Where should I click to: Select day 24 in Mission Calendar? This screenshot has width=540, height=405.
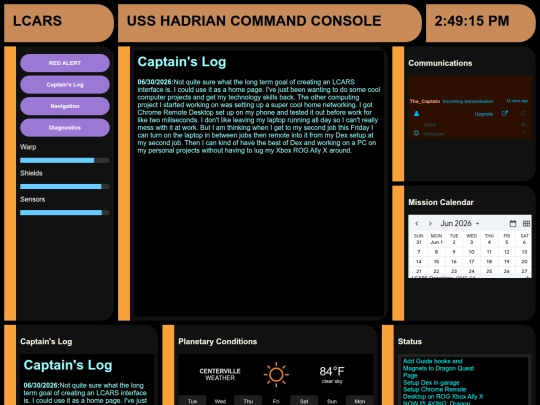tap(471, 271)
